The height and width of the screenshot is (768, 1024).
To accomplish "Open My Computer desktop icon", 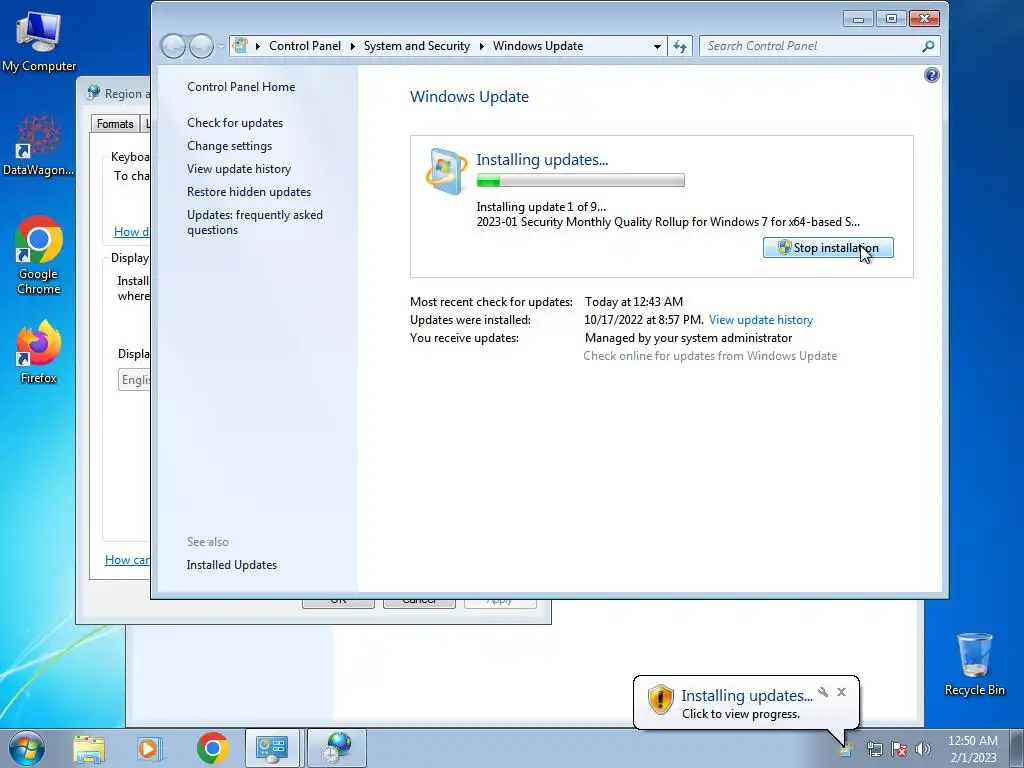I will pos(39,42).
